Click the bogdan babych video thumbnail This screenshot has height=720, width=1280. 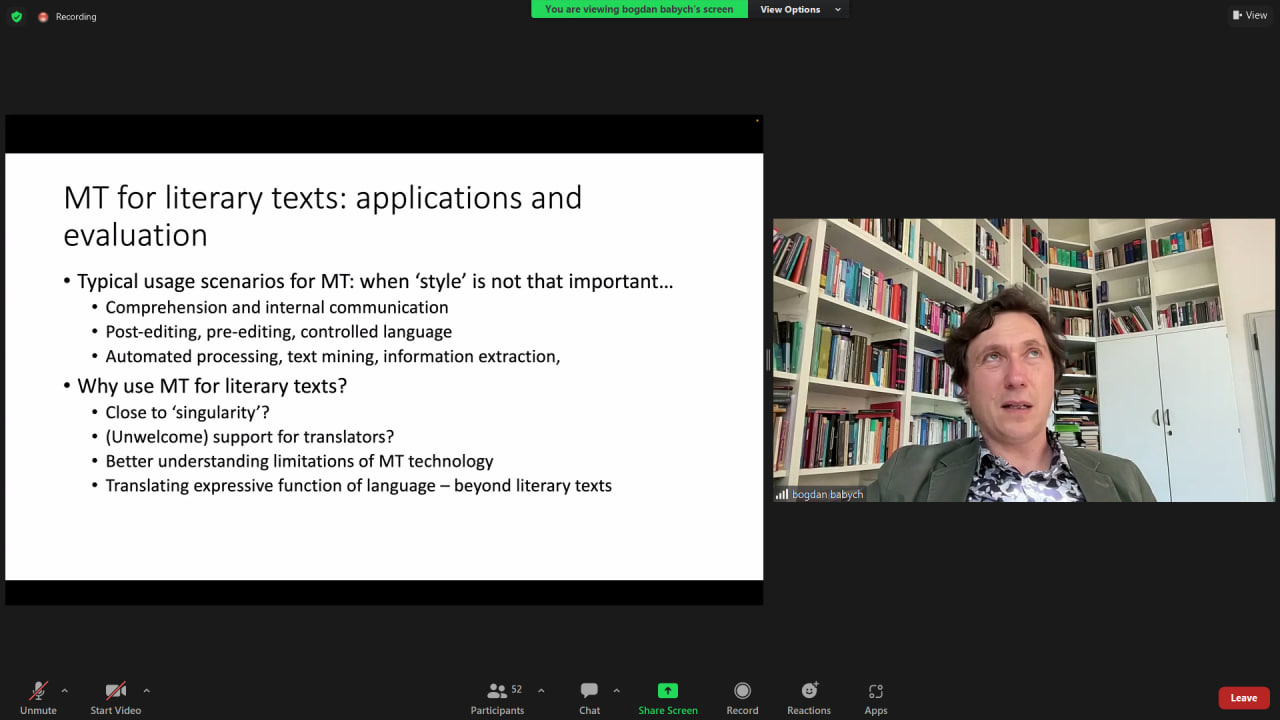click(1024, 360)
